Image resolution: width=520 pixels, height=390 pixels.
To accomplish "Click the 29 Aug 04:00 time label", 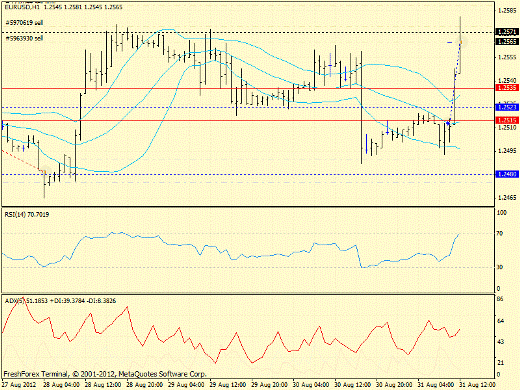I will [186, 385].
